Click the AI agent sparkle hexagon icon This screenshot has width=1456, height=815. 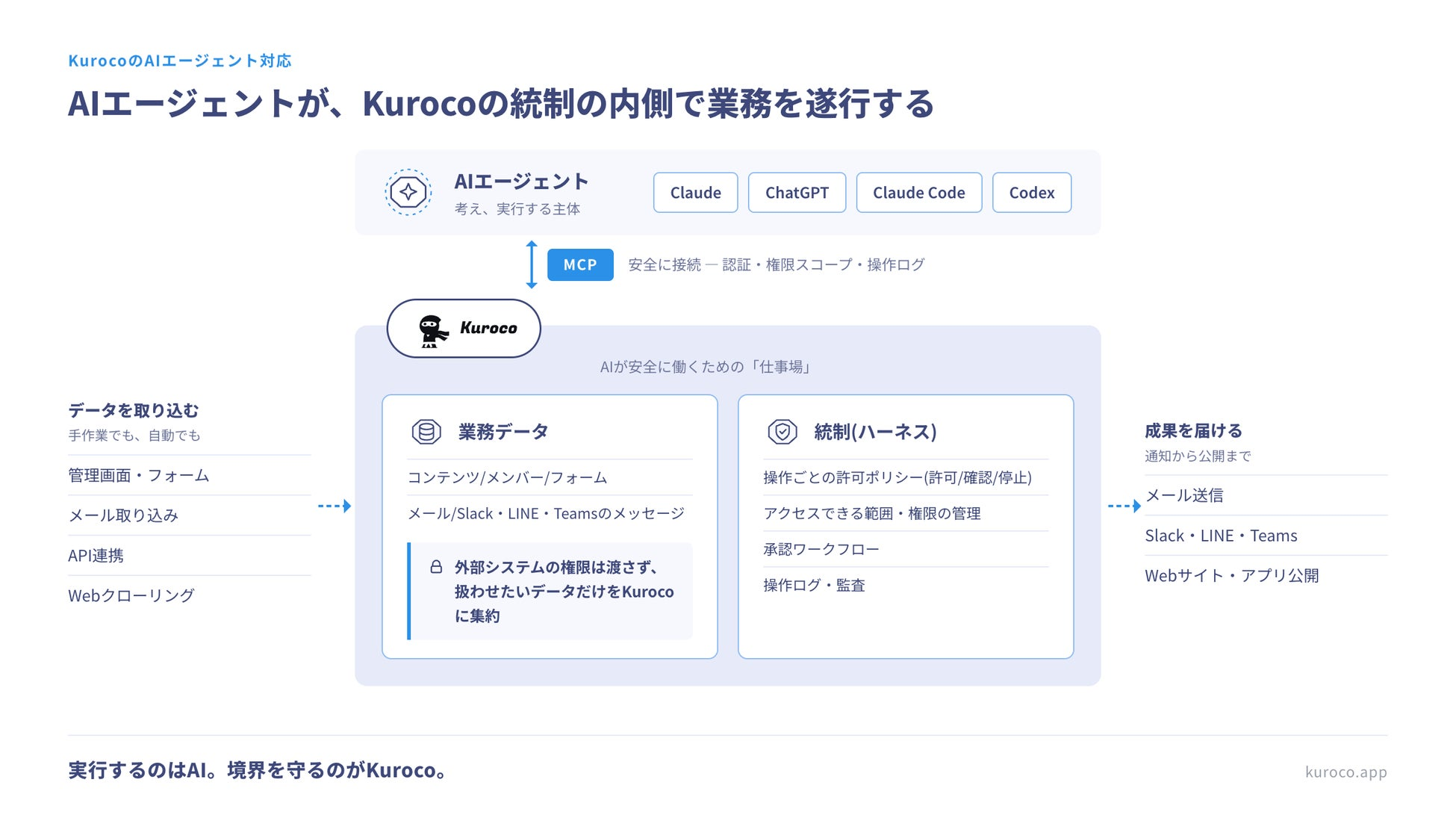[408, 192]
